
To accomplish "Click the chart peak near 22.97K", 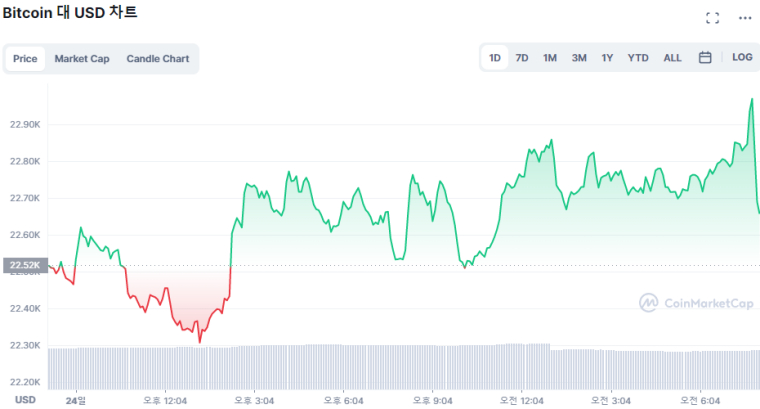I will [x=751, y=99].
